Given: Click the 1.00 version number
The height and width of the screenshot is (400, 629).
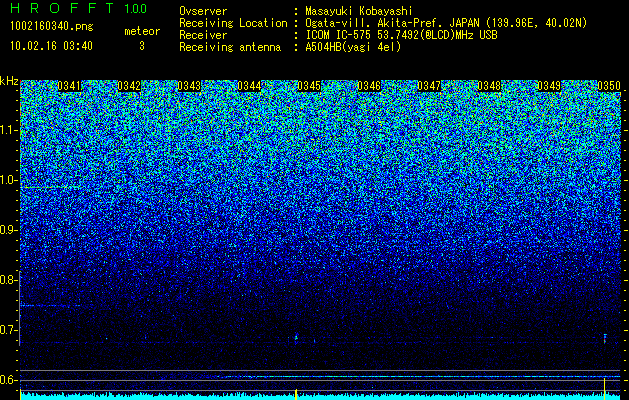Looking at the screenshot, I should pos(136,9).
